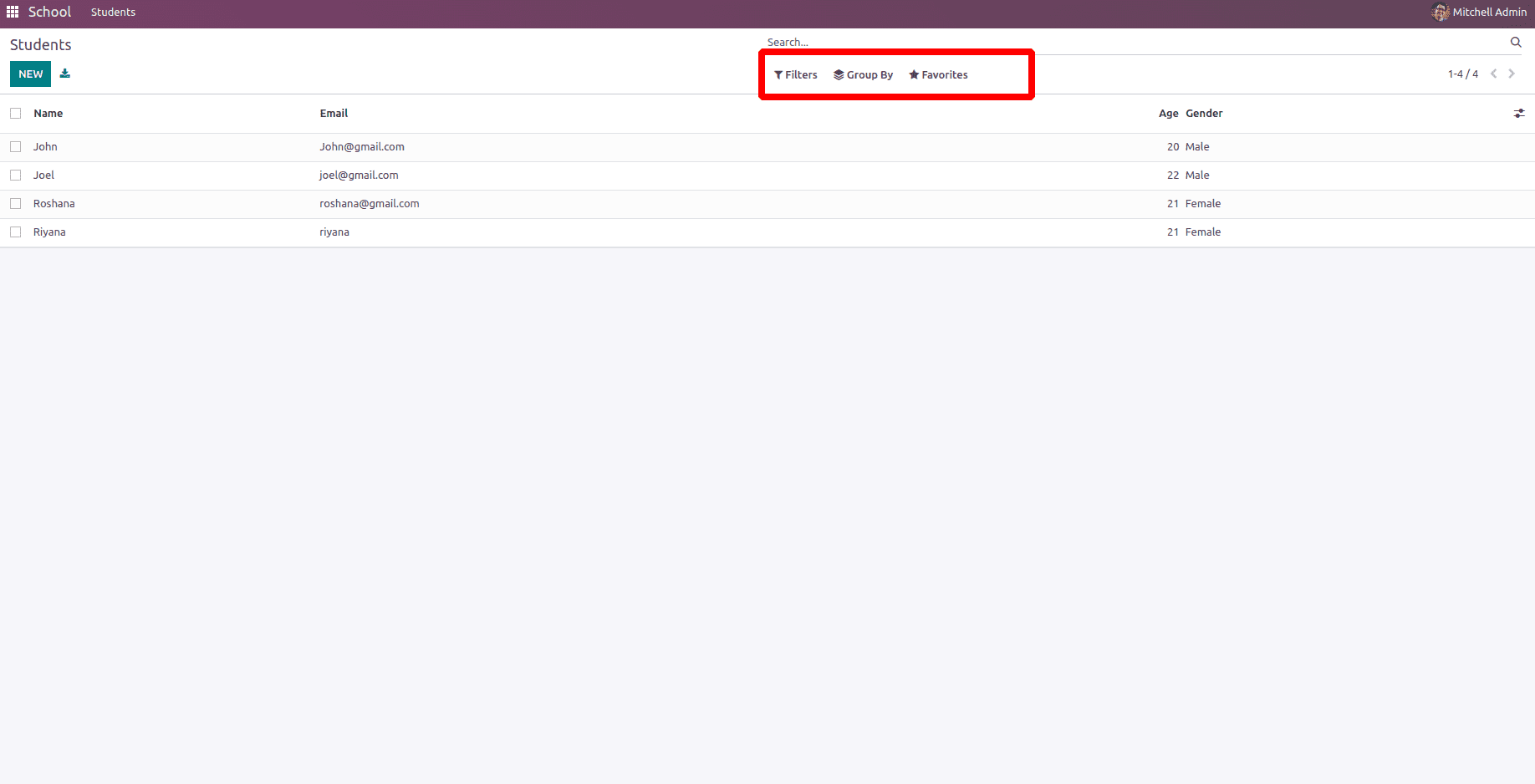The image size is (1535, 784).
Task: Sort by Email column header
Action: [x=334, y=114]
